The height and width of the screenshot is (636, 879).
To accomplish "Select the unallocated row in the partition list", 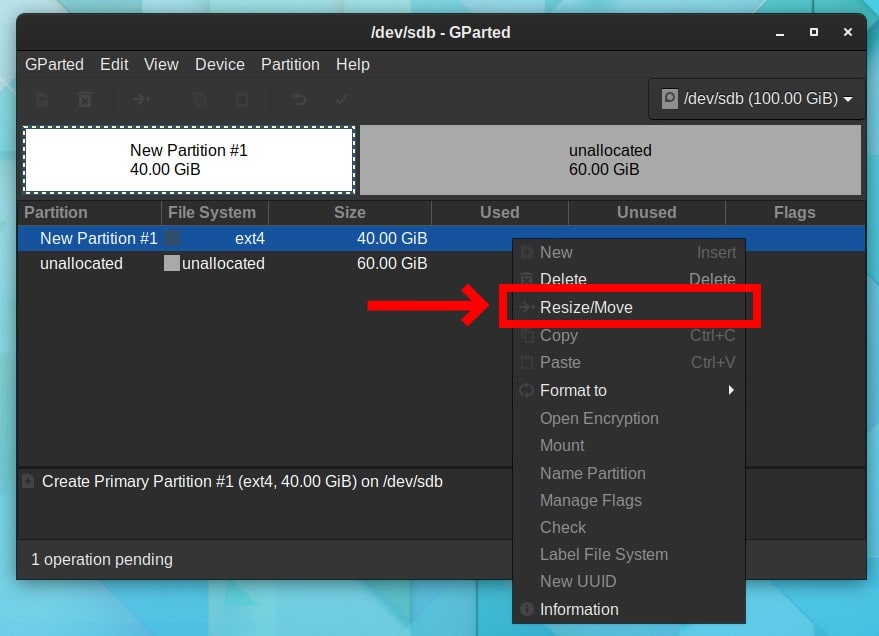I will [x=441, y=263].
